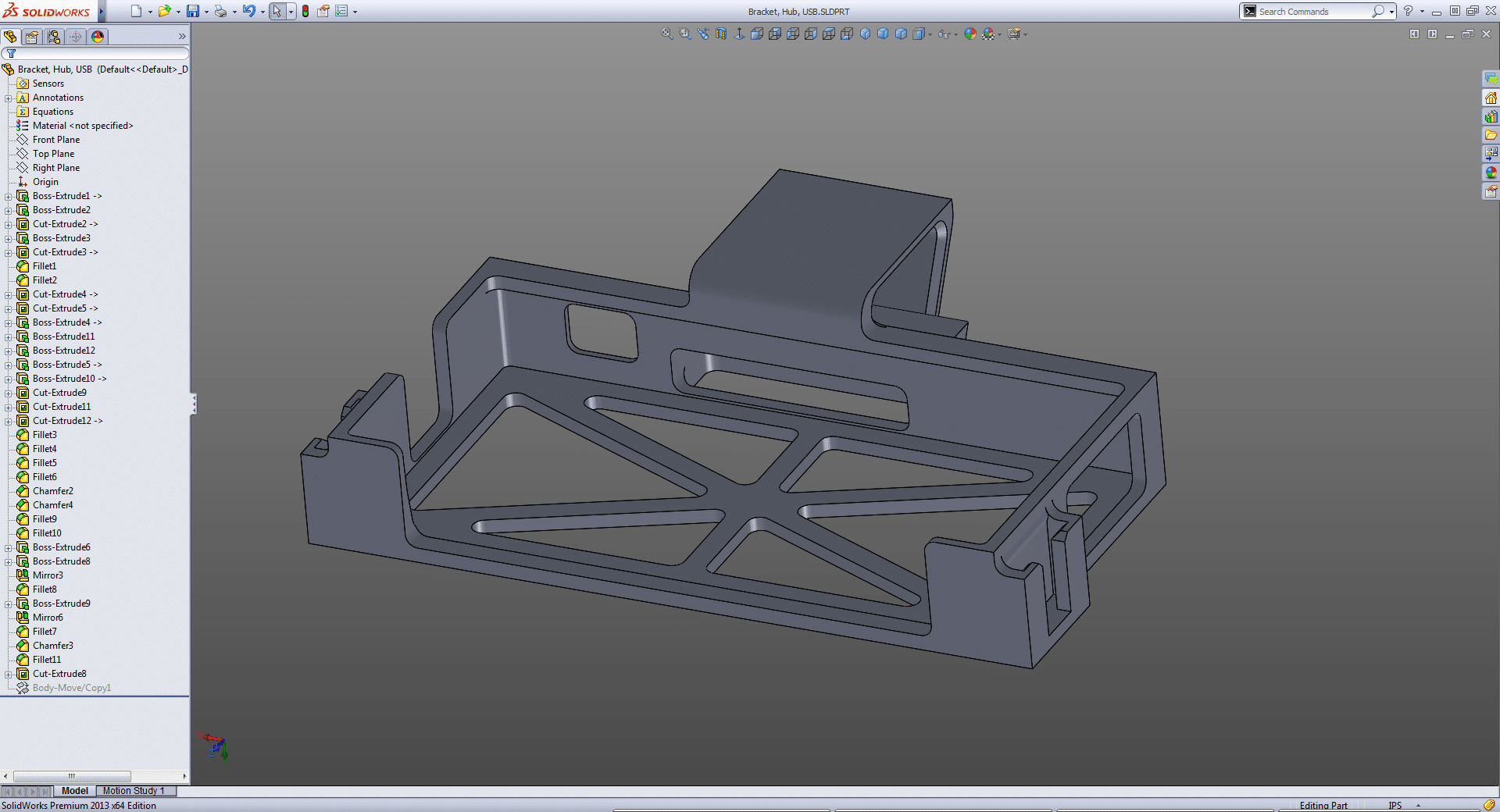1500x812 pixels.
Task: Select the Front Plane in the tree
Action: coord(56,140)
